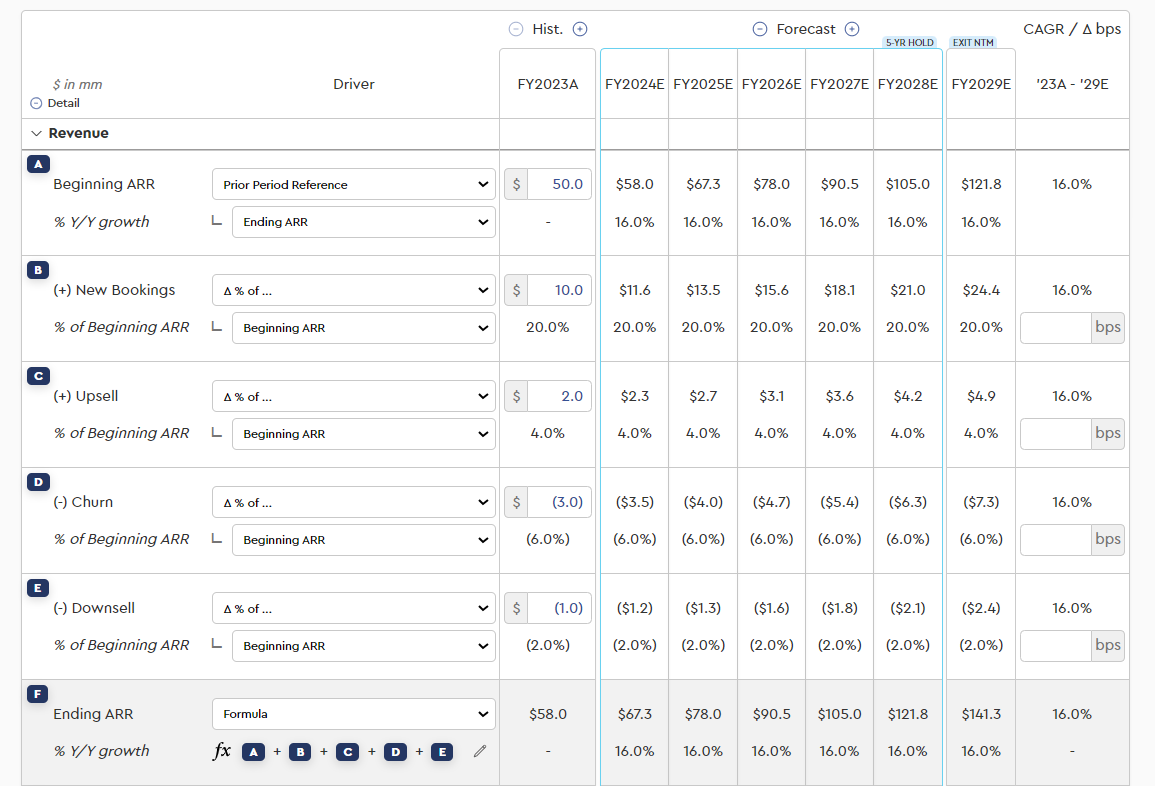Click the D badge for Churn
This screenshot has width=1155, height=786.
[x=38, y=482]
